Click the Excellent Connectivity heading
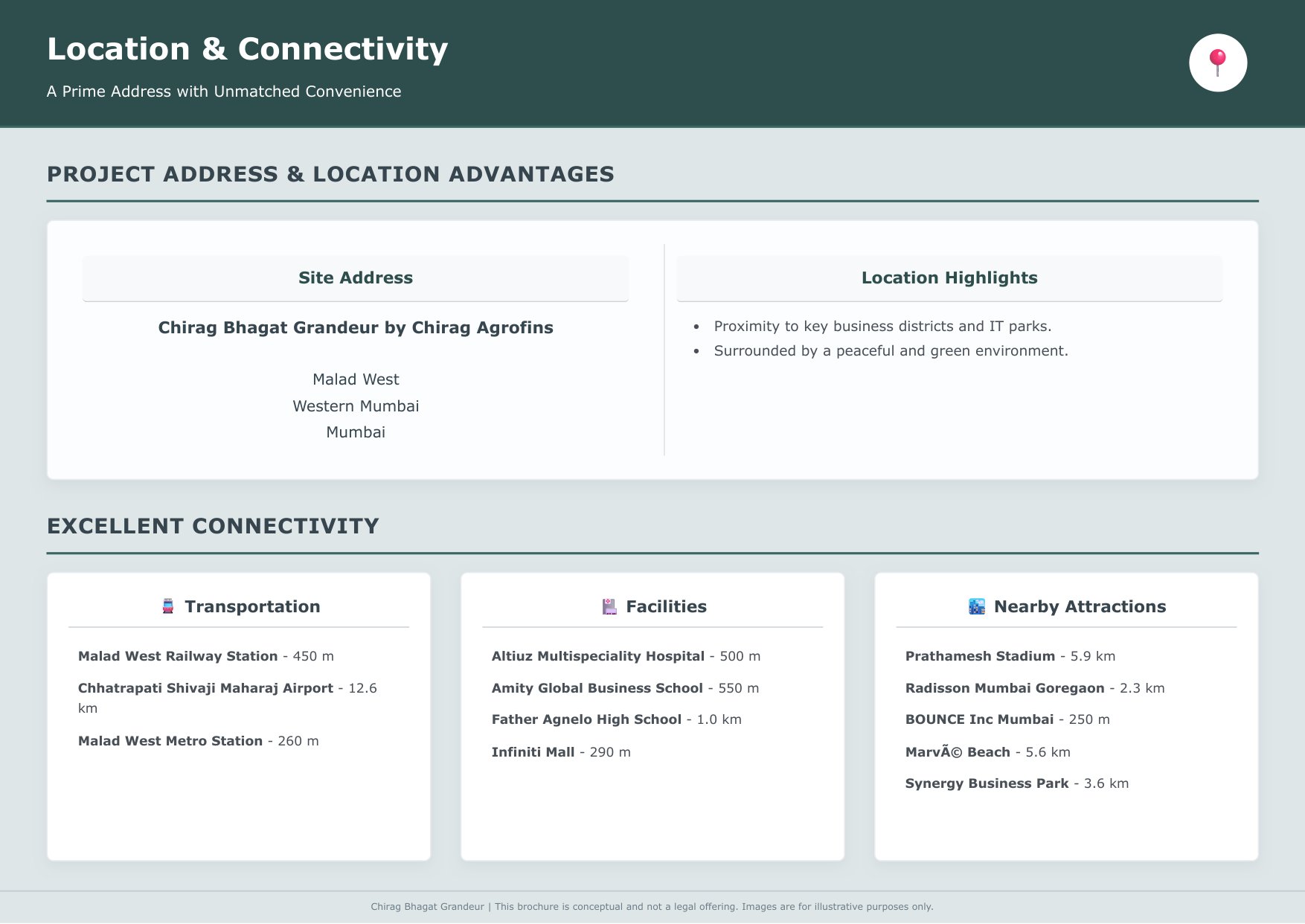Viewport: 1305px width, 924px height. pos(213,526)
